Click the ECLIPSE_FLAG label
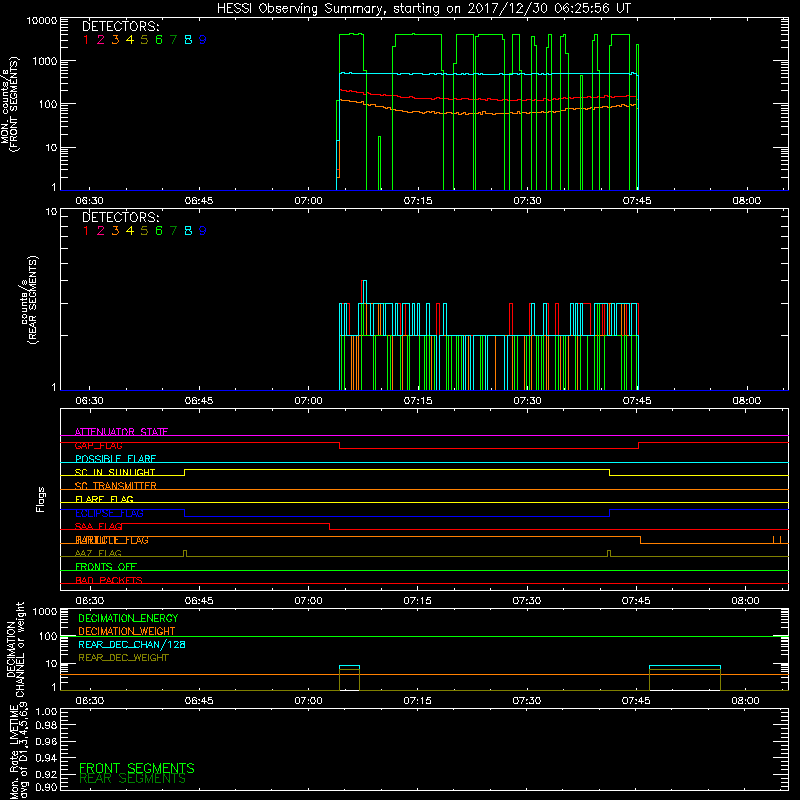This screenshot has height=800, width=800. 109,513
